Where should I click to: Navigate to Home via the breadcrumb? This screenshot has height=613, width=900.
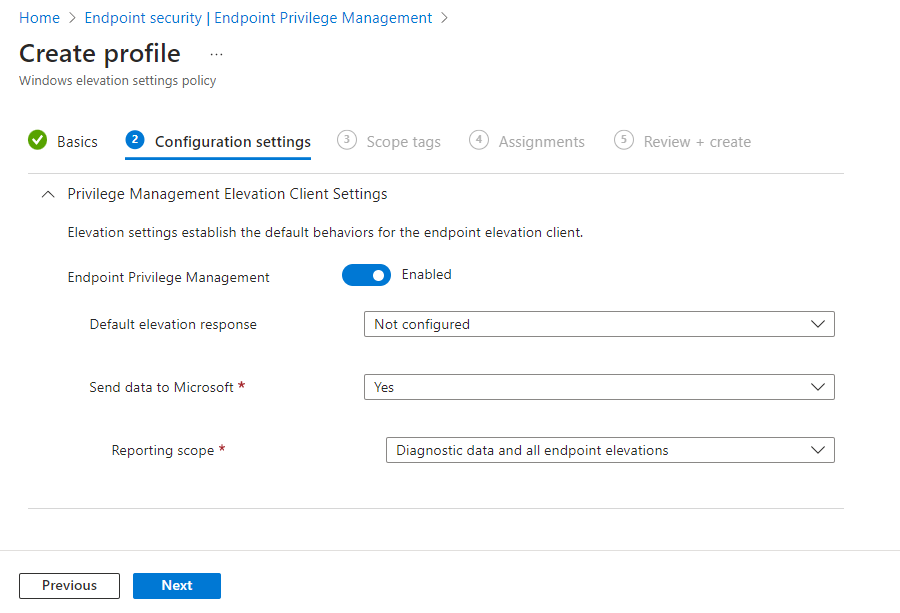coord(39,17)
